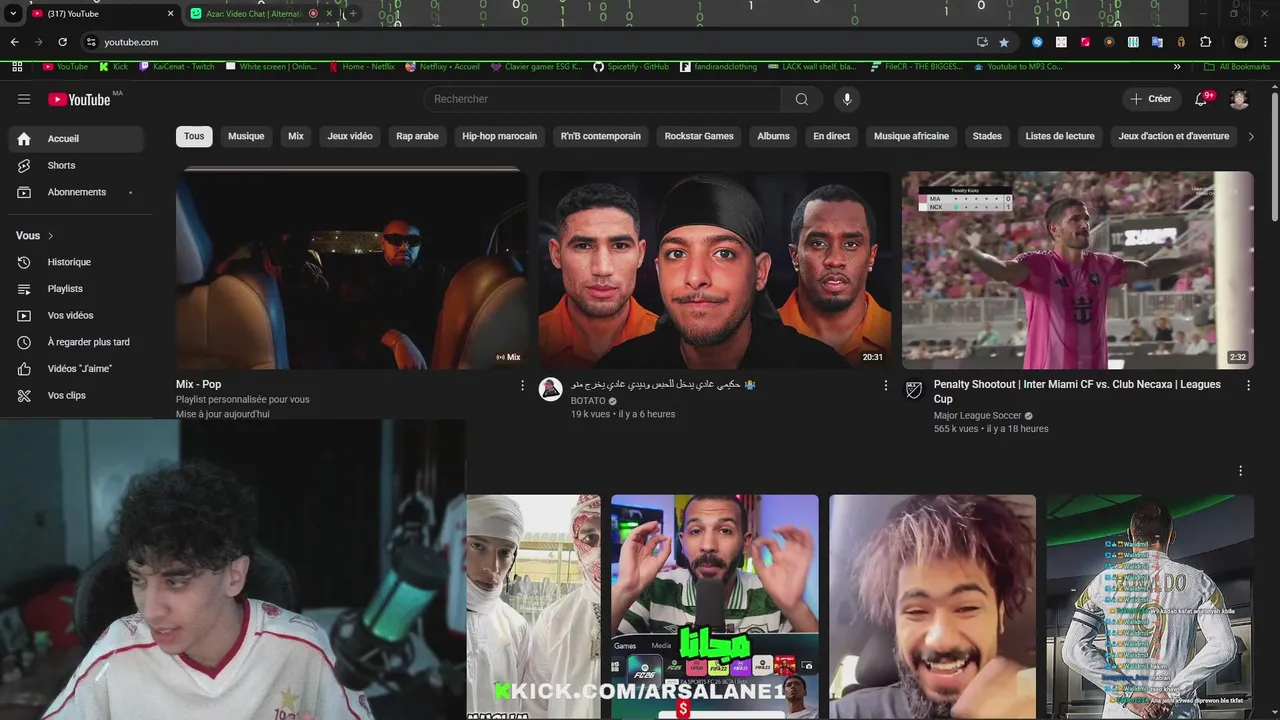Open the All Bookmarks folder
The image size is (1280, 720).
click(x=1236, y=67)
